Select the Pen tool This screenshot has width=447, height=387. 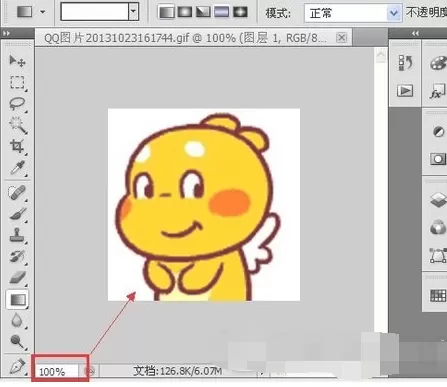click(17, 366)
